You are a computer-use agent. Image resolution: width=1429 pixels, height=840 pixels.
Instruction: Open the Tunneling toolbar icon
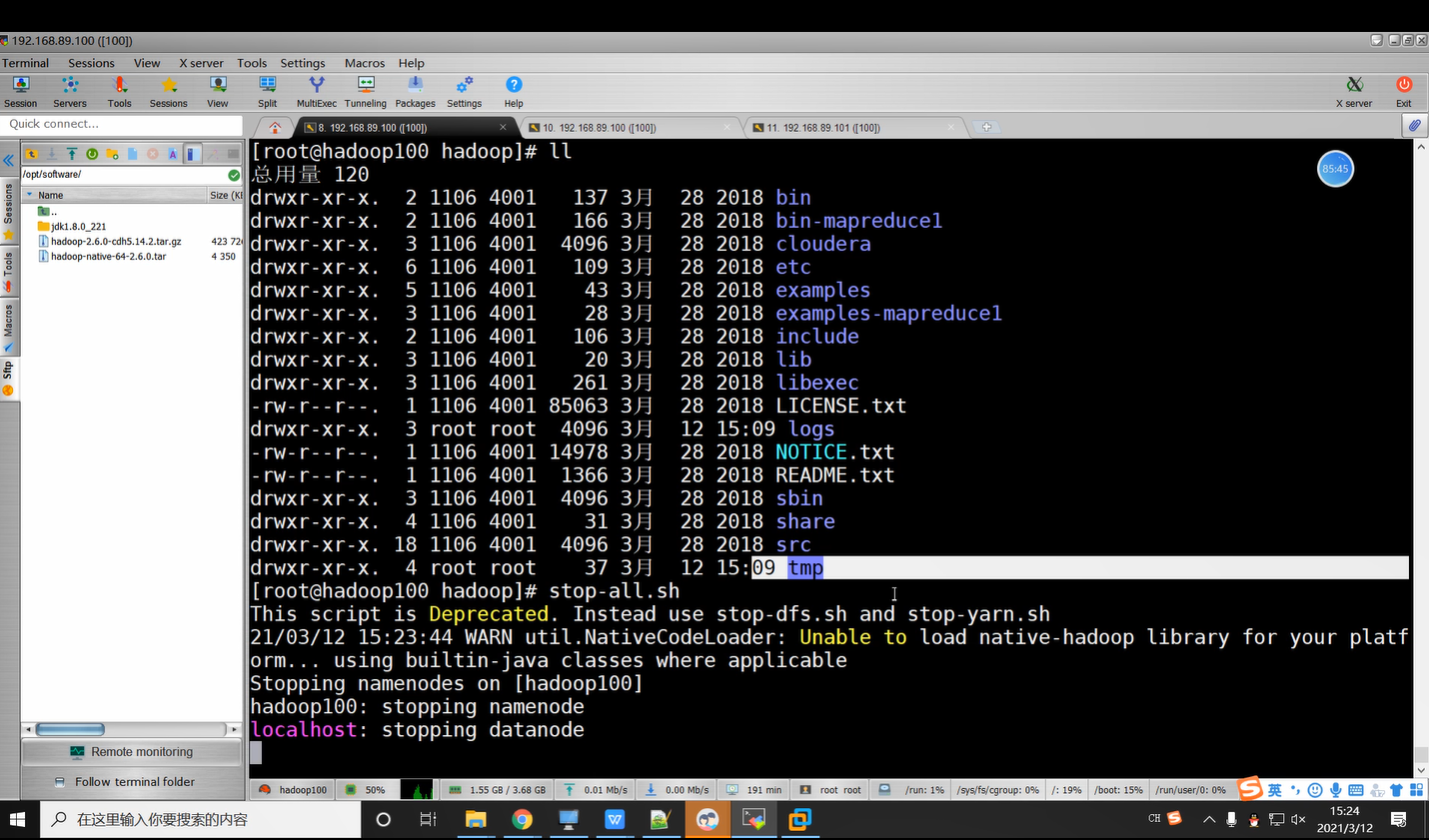pyautogui.click(x=366, y=91)
